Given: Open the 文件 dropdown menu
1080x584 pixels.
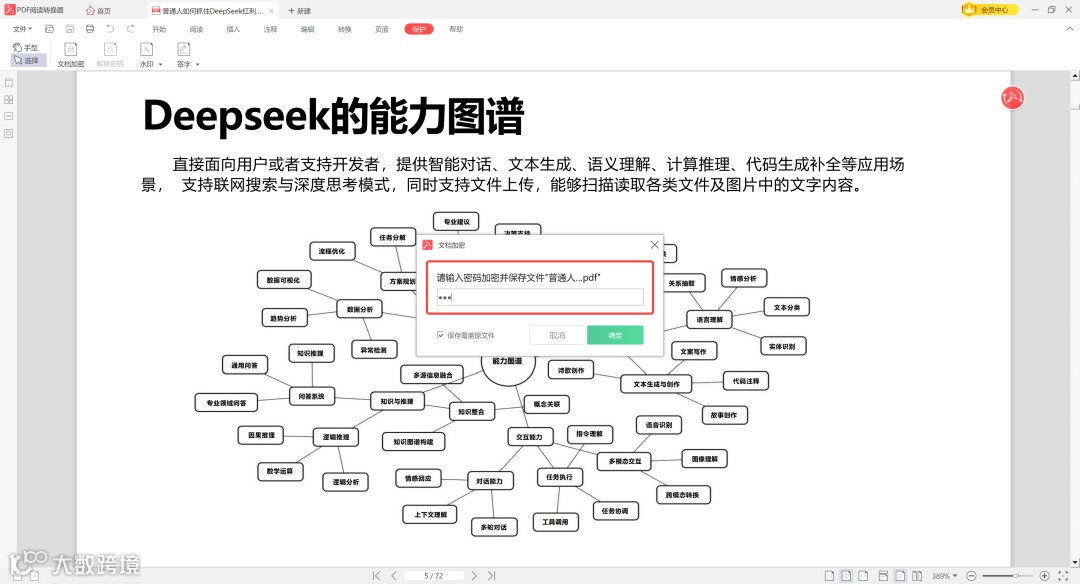Looking at the screenshot, I should (22, 29).
